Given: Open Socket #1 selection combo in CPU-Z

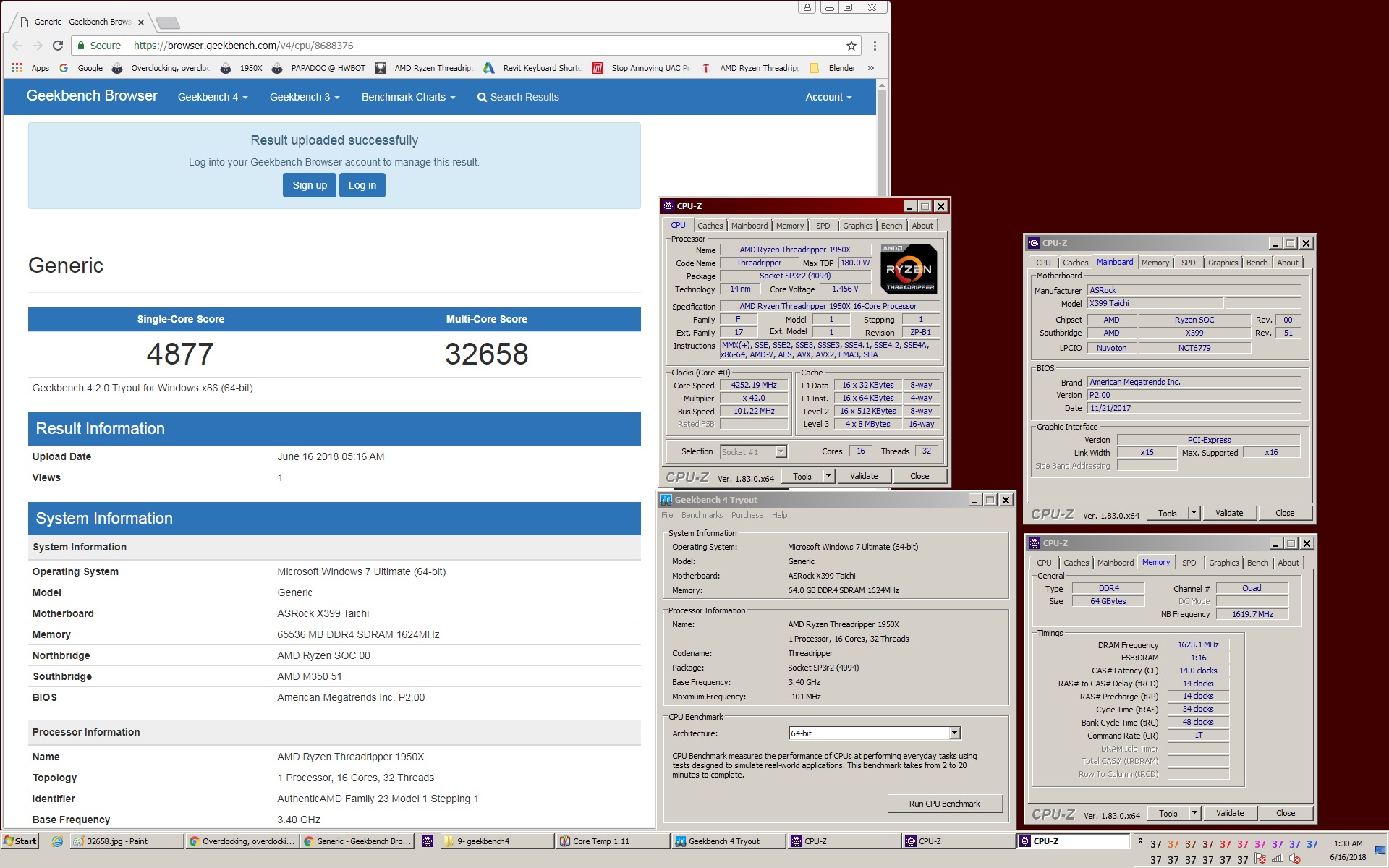Looking at the screenshot, I should (753, 452).
